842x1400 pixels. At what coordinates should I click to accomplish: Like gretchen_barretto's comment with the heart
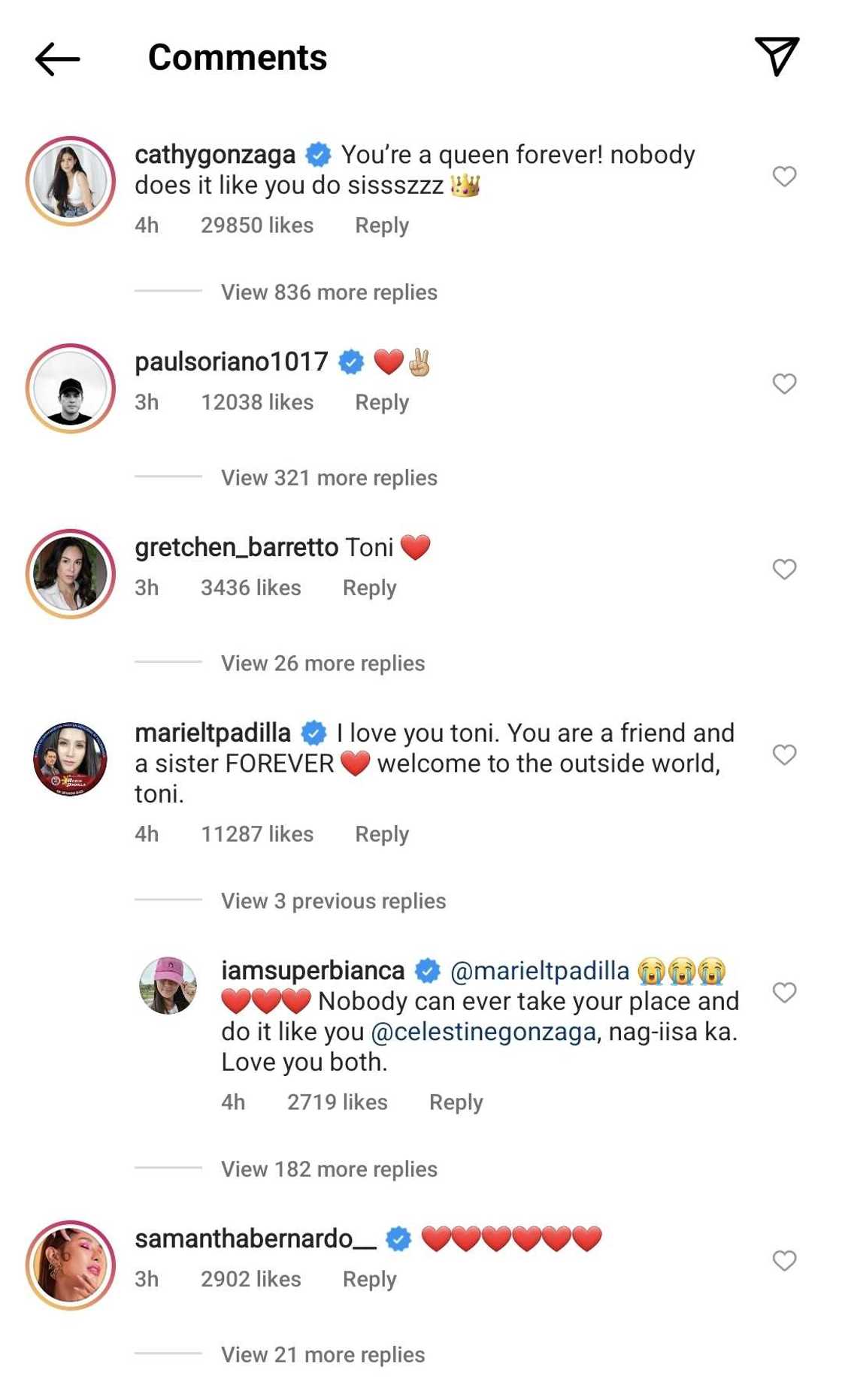click(x=784, y=570)
